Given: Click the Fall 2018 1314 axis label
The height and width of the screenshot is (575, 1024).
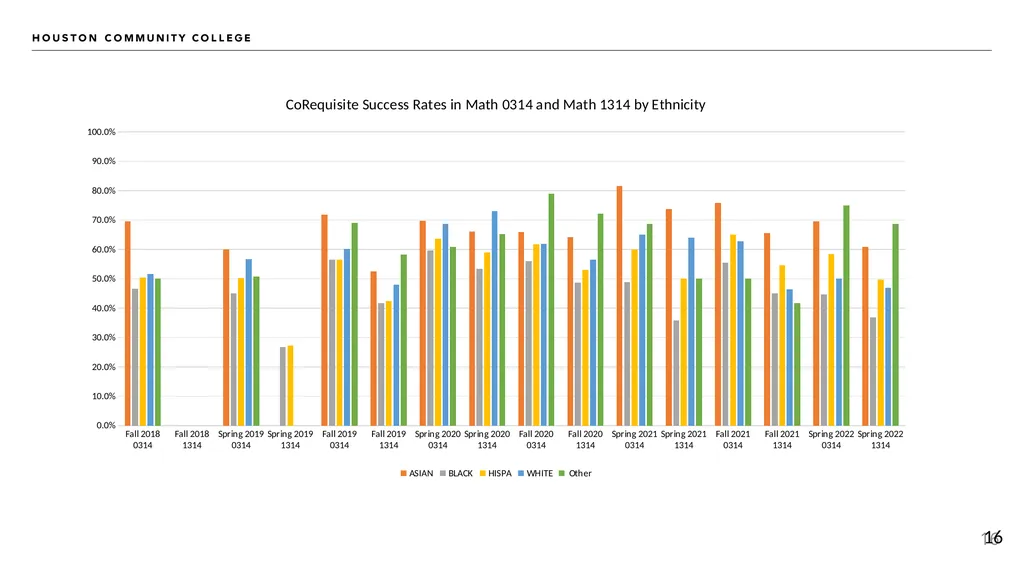Looking at the screenshot, I should (x=192, y=440).
